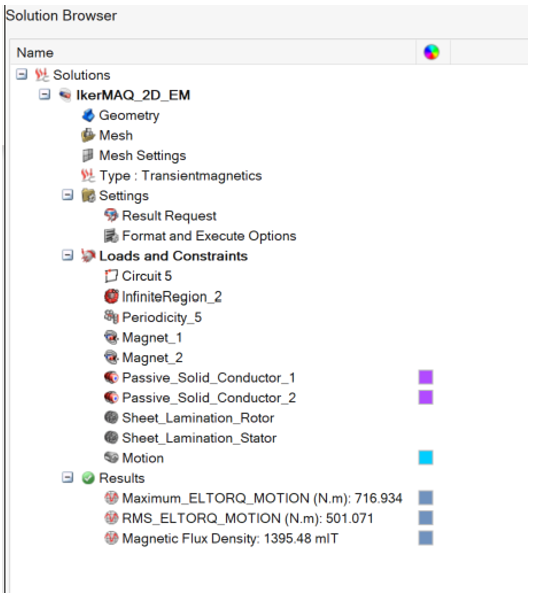Select the Mesh Settings tree item
This screenshot has width=541, height=601.
click(143, 156)
